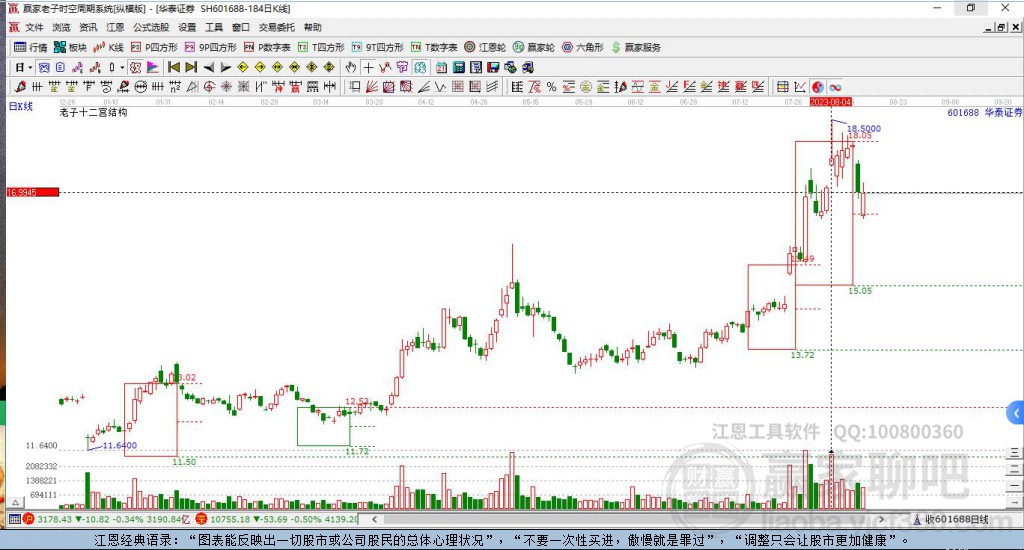The image size is (1024, 550).
Task: Click the truck icon in toolbar
Action: (528, 67)
